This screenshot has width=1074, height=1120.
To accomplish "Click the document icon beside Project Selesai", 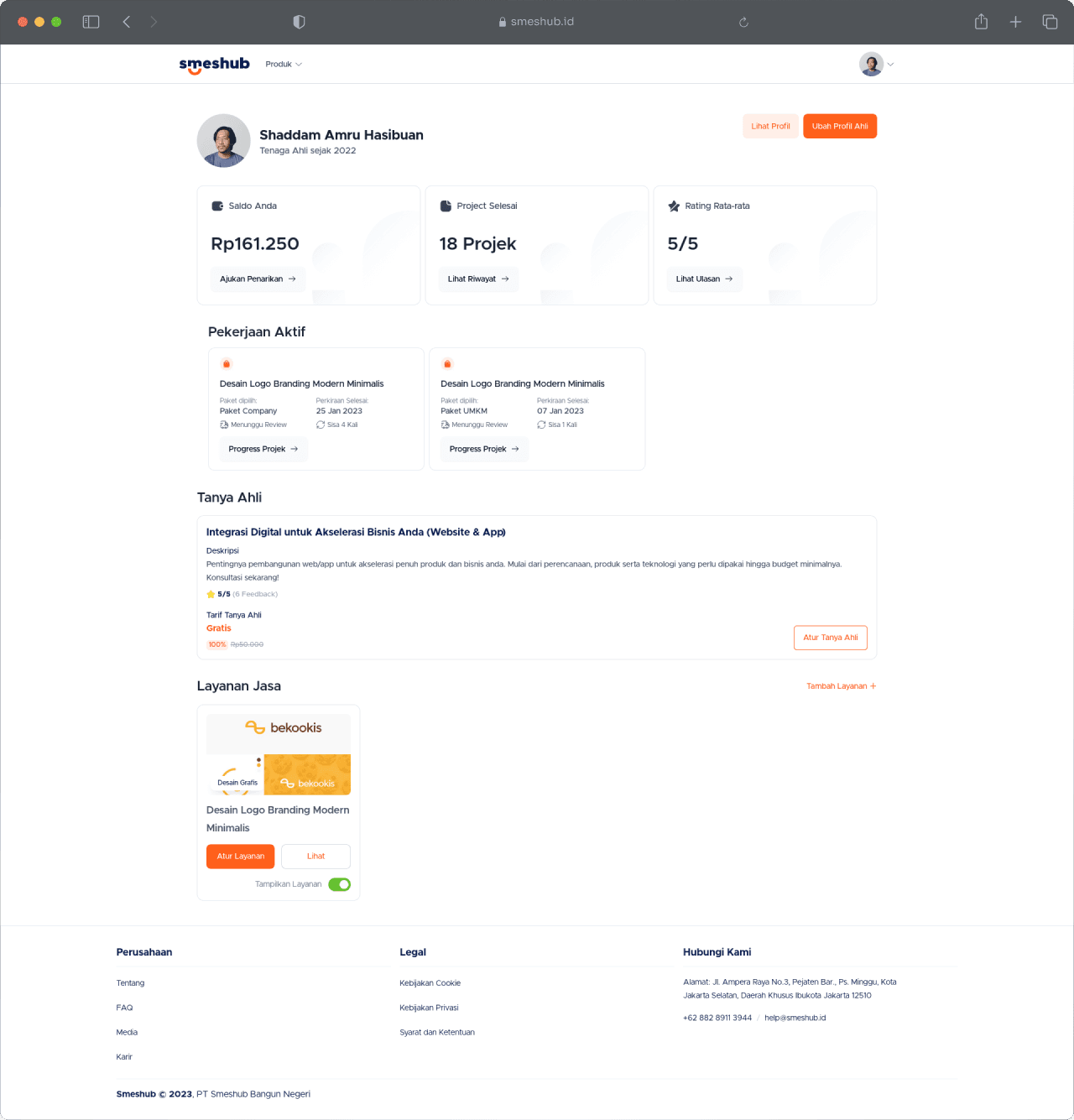I will click(446, 206).
